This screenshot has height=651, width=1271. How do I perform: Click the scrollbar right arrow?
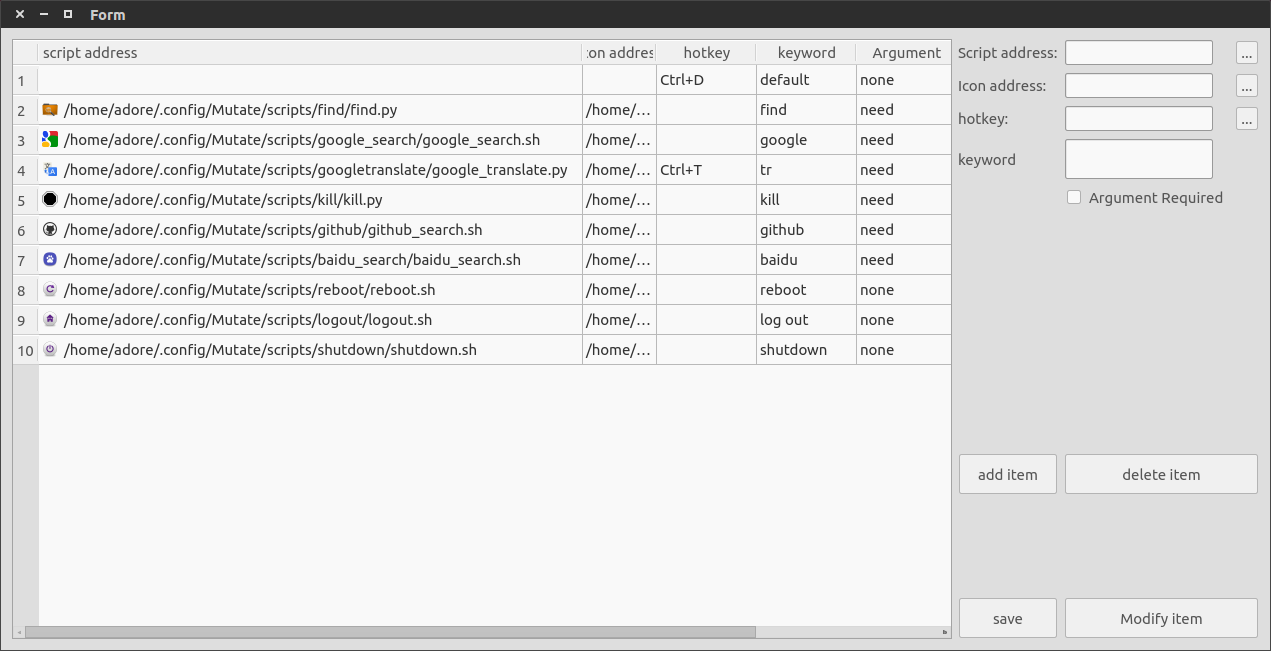945,632
